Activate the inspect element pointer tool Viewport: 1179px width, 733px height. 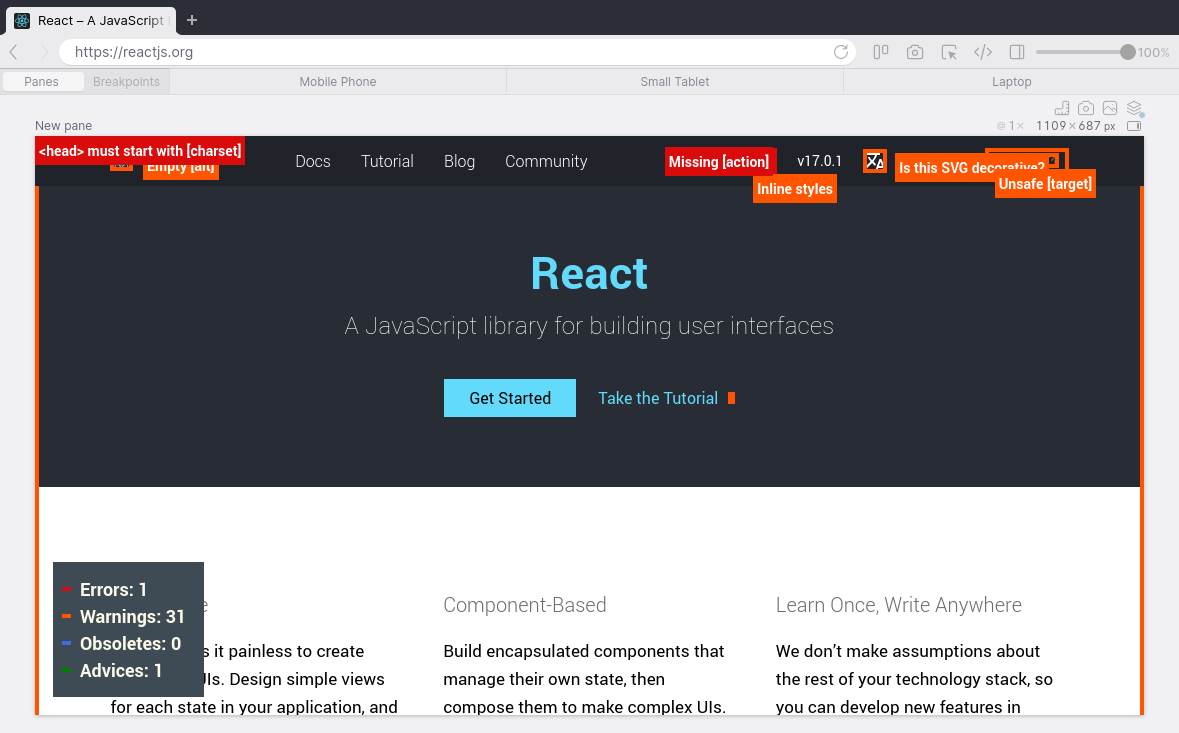point(949,52)
